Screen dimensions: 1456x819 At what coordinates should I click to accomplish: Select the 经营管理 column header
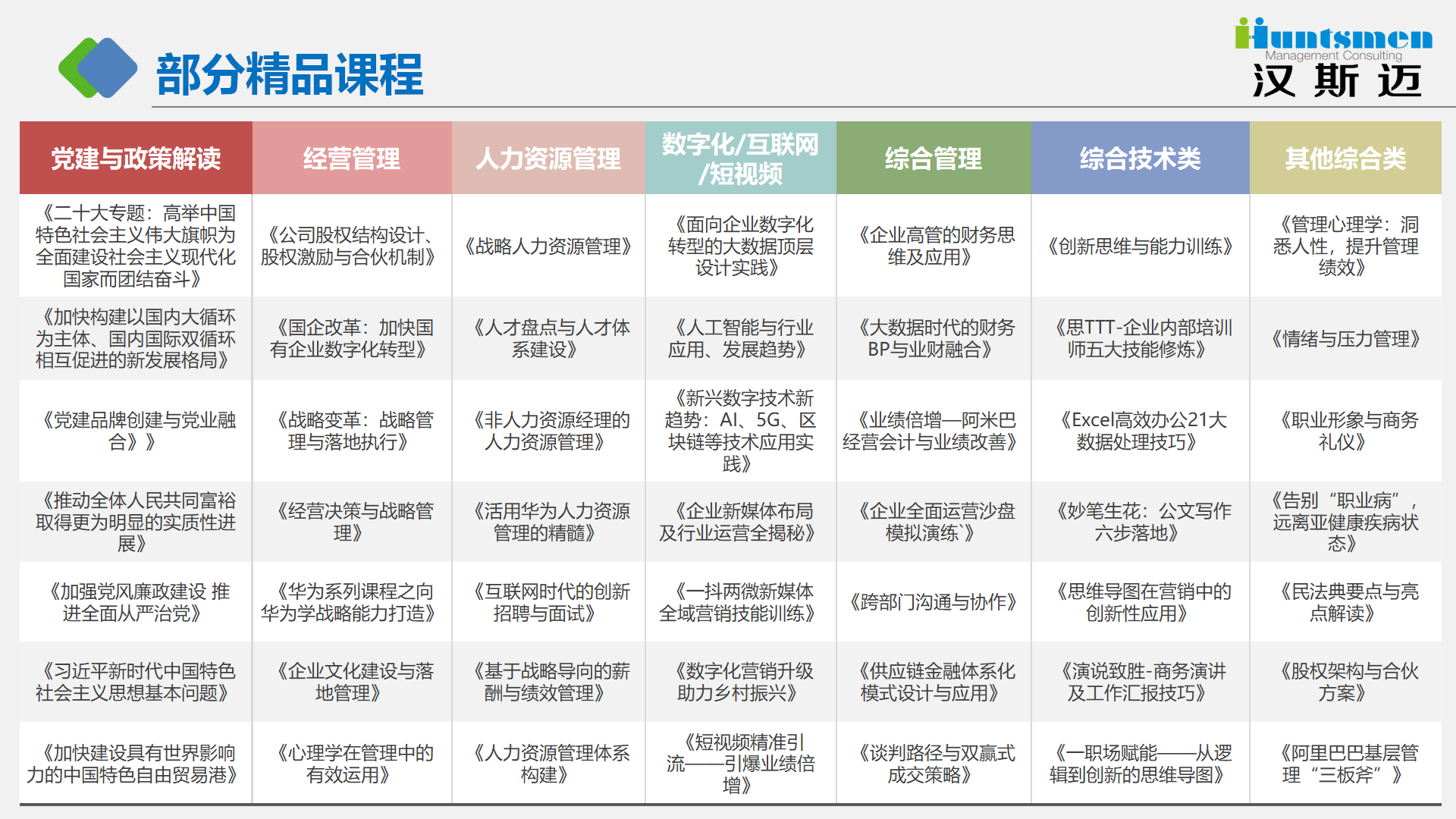click(352, 158)
